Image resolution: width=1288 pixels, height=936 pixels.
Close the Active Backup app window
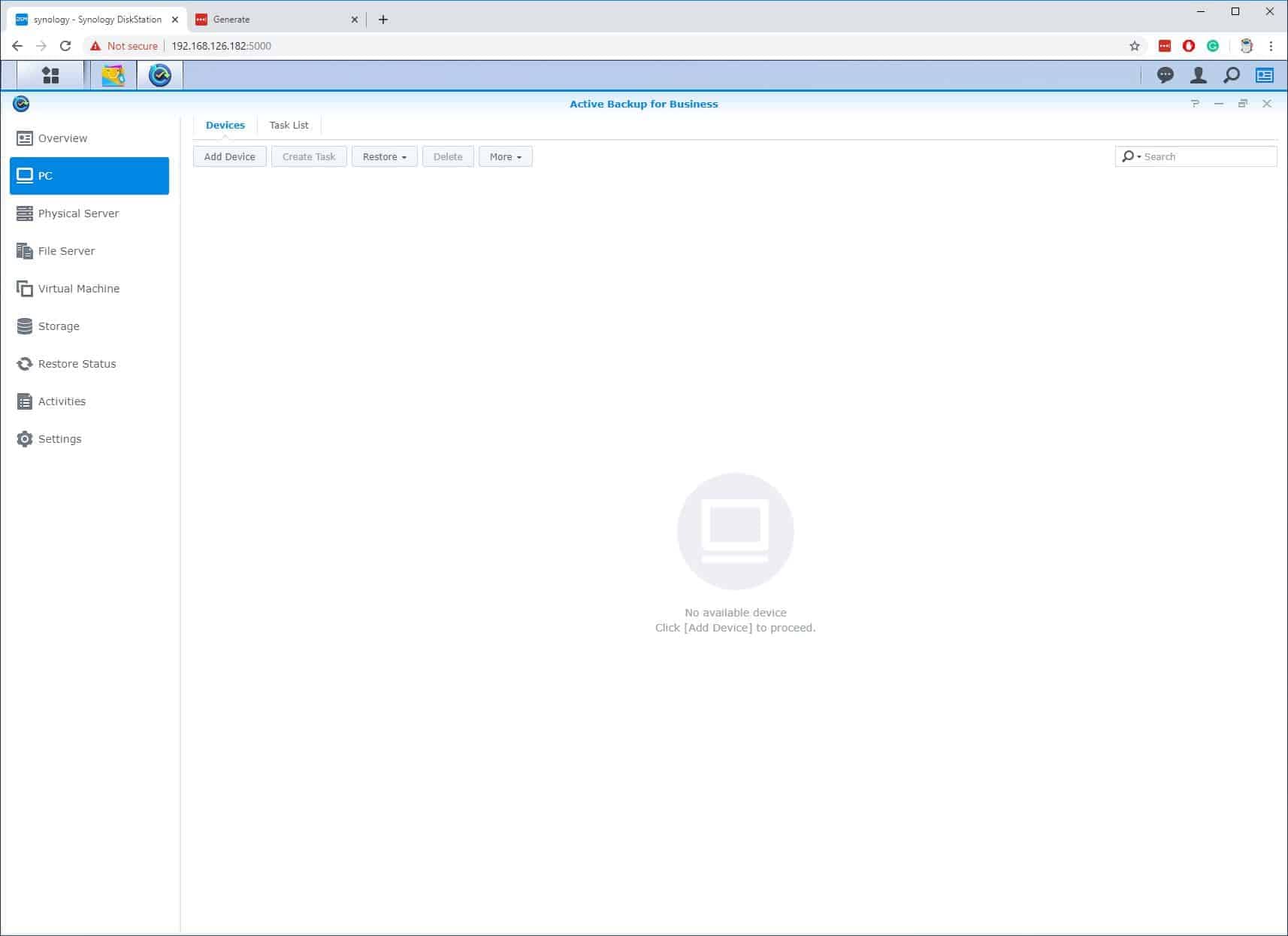[1267, 104]
